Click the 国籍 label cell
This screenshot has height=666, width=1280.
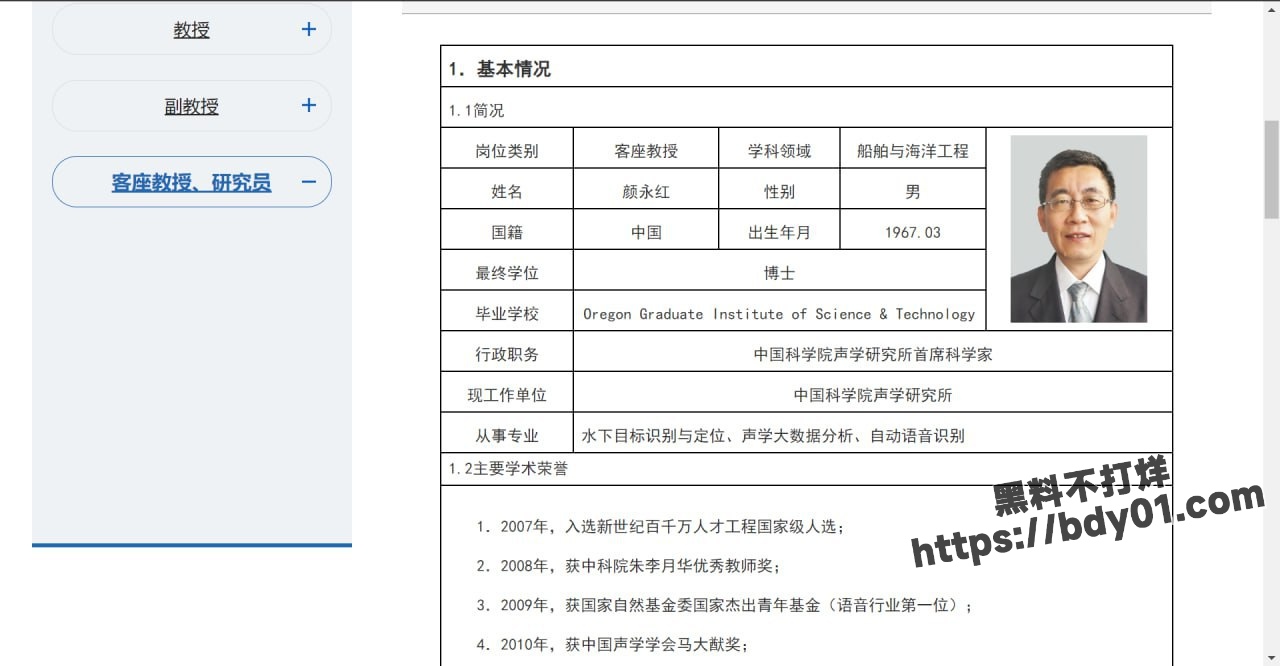(x=507, y=230)
